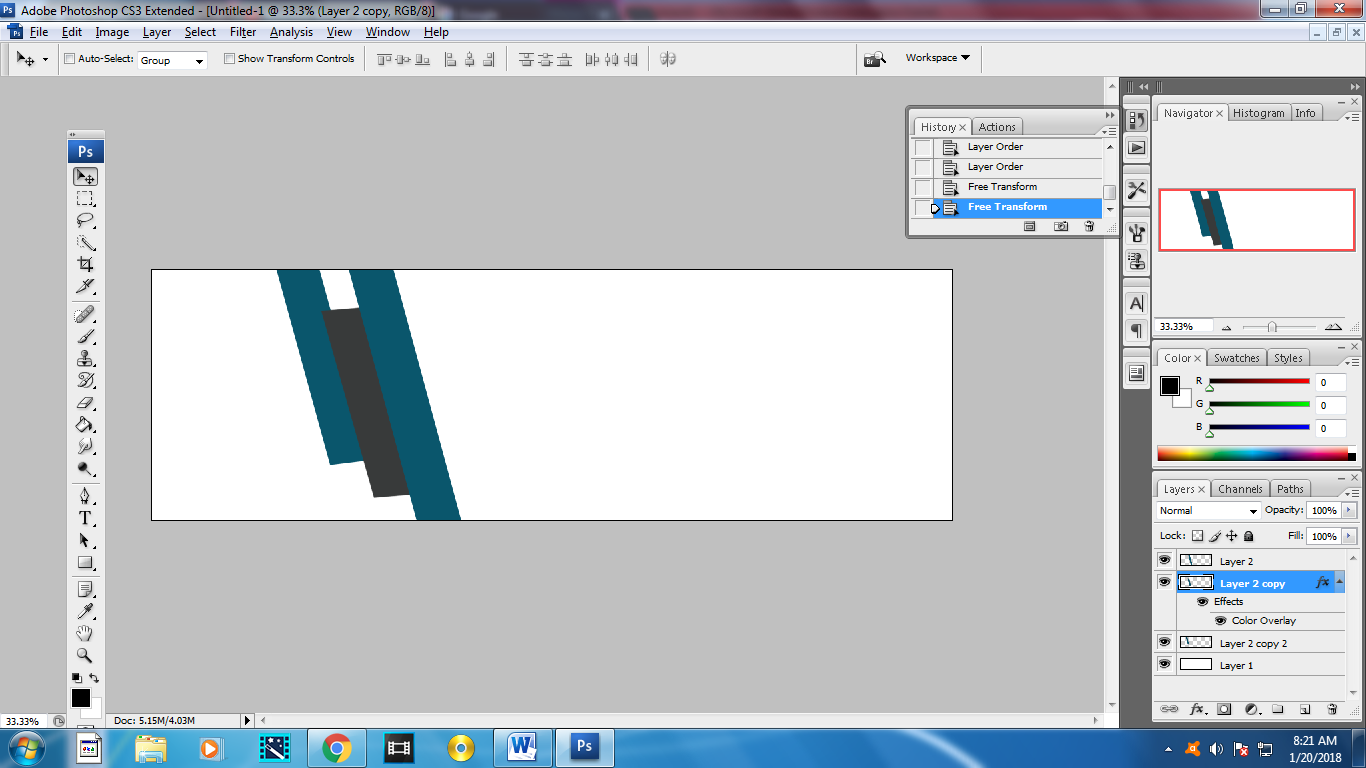Click the foreground color swatch in toolbox
The image size is (1366, 768).
pyautogui.click(x=80, y=697)
